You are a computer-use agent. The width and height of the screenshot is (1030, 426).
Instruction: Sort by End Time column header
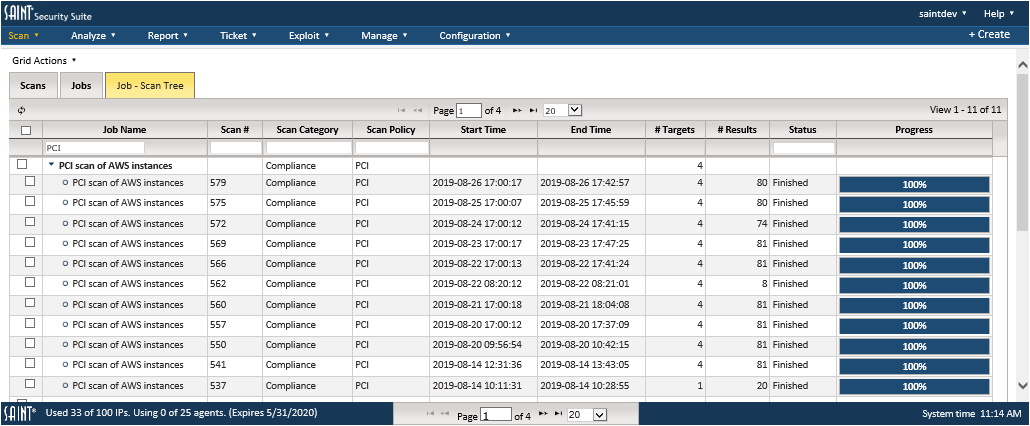[x=591, y=130]
